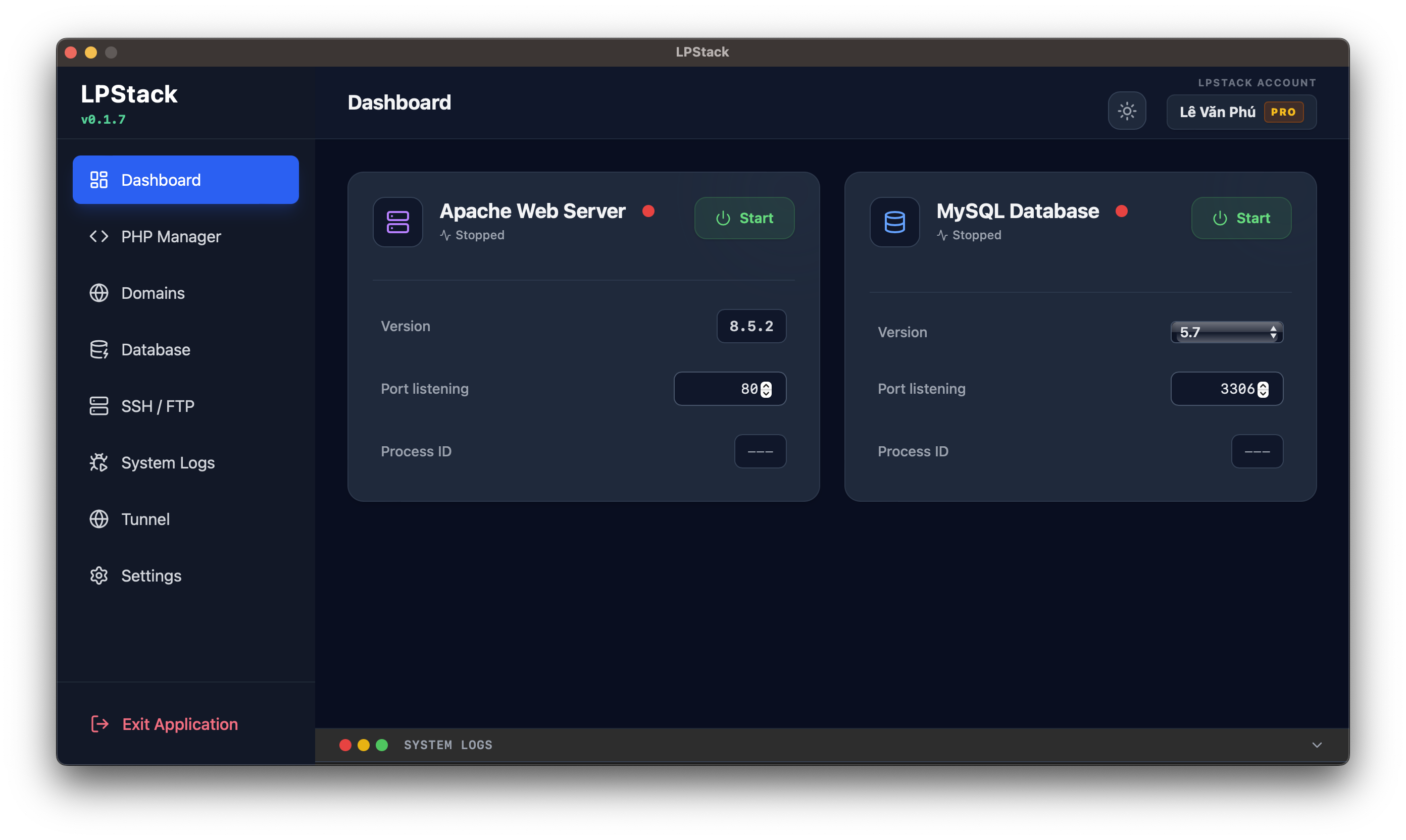The image size is (1406, 840).
Task: Select the PHP Manager code icon
Action: point(98,237)
